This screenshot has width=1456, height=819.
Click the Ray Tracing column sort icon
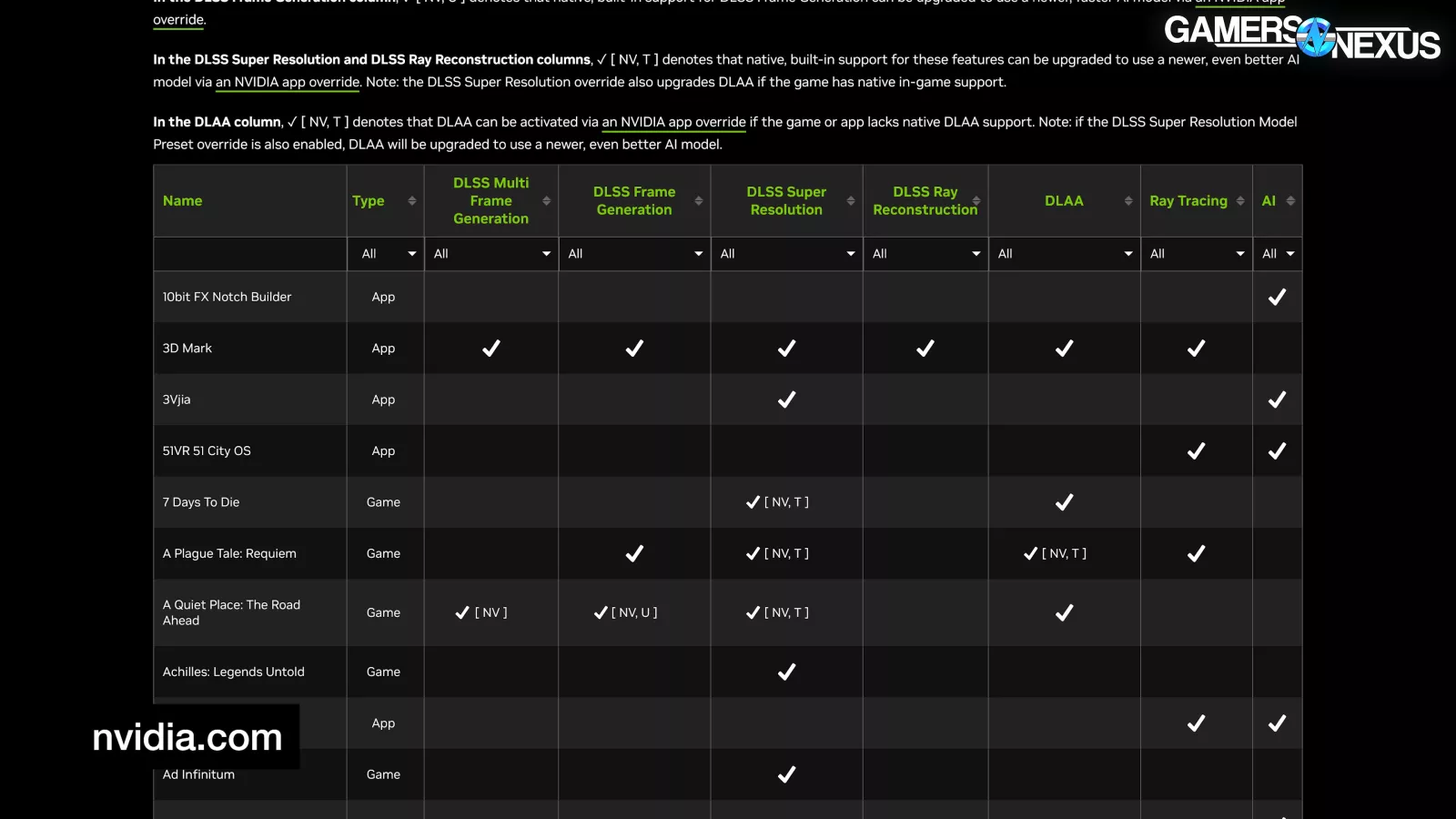coord(1241,201)
